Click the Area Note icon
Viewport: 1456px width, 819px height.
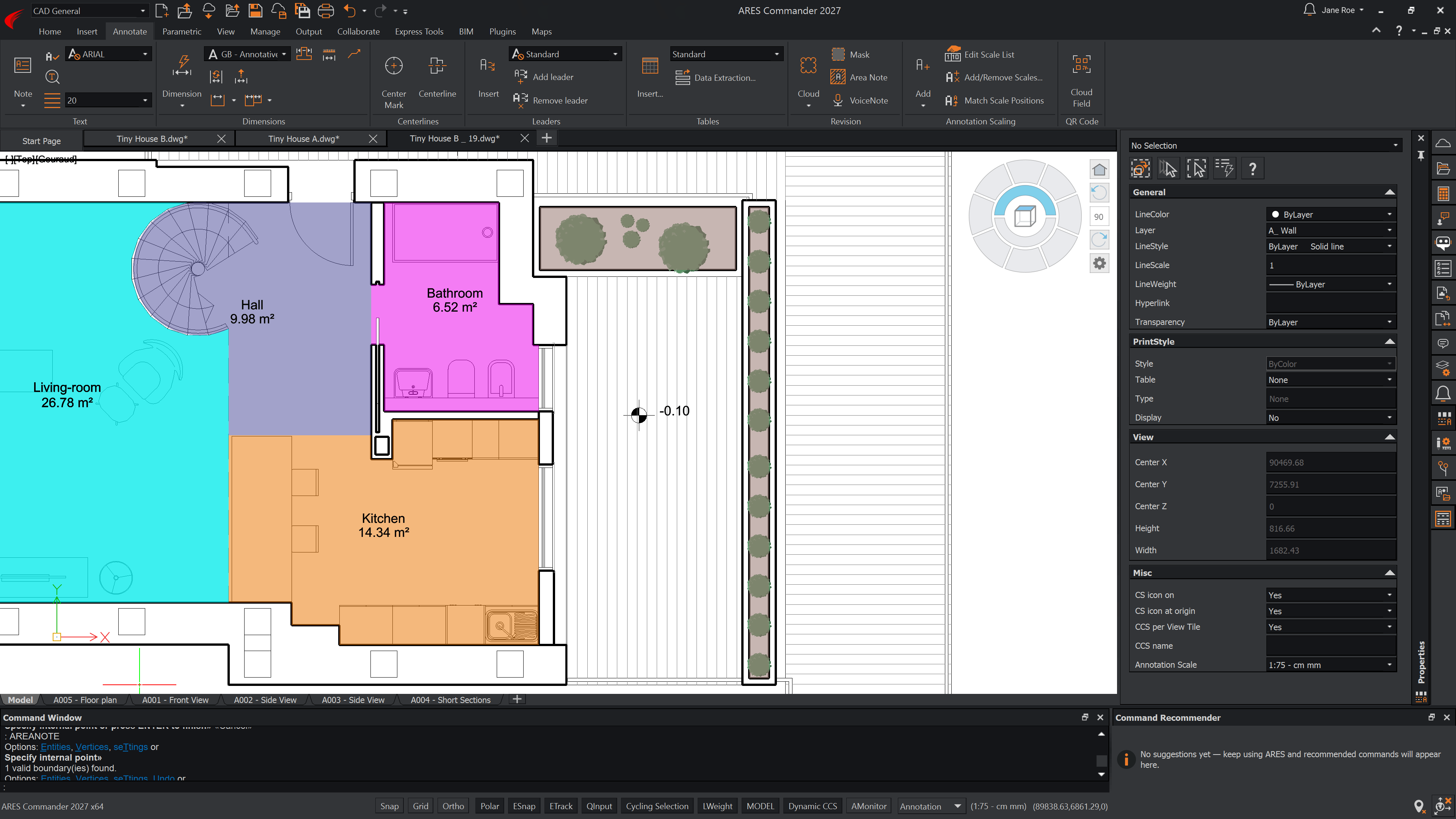[x=838, y=77]
